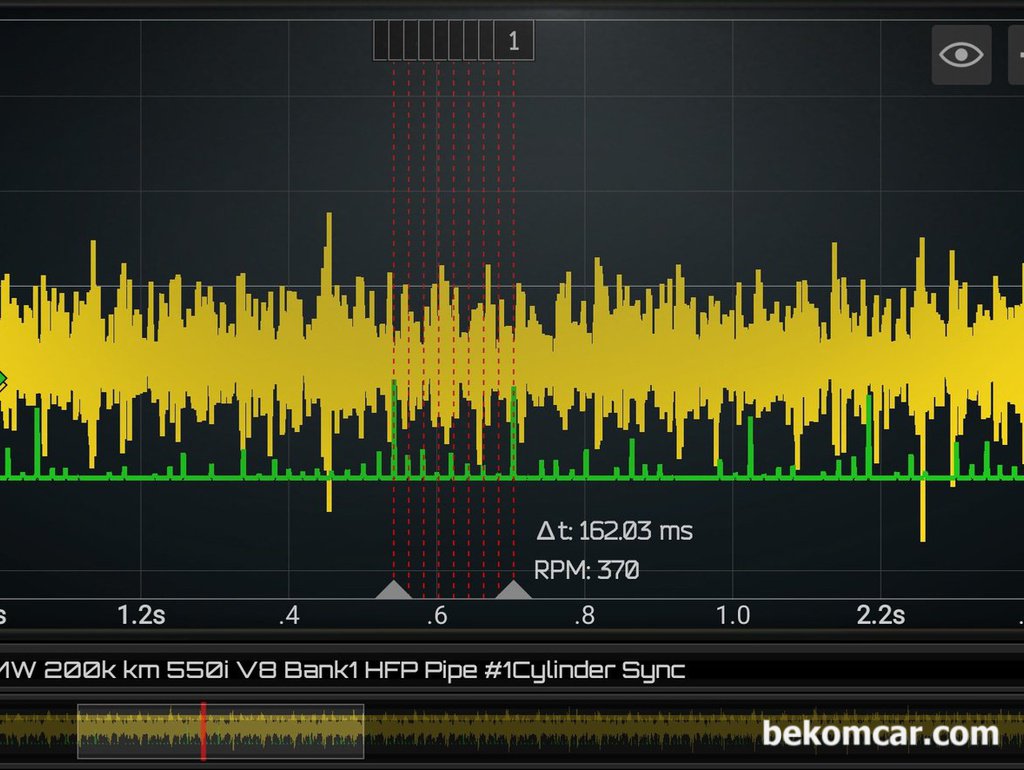
Task: Select the cylinder marker box labeled 1
Action: coord(513,41)
